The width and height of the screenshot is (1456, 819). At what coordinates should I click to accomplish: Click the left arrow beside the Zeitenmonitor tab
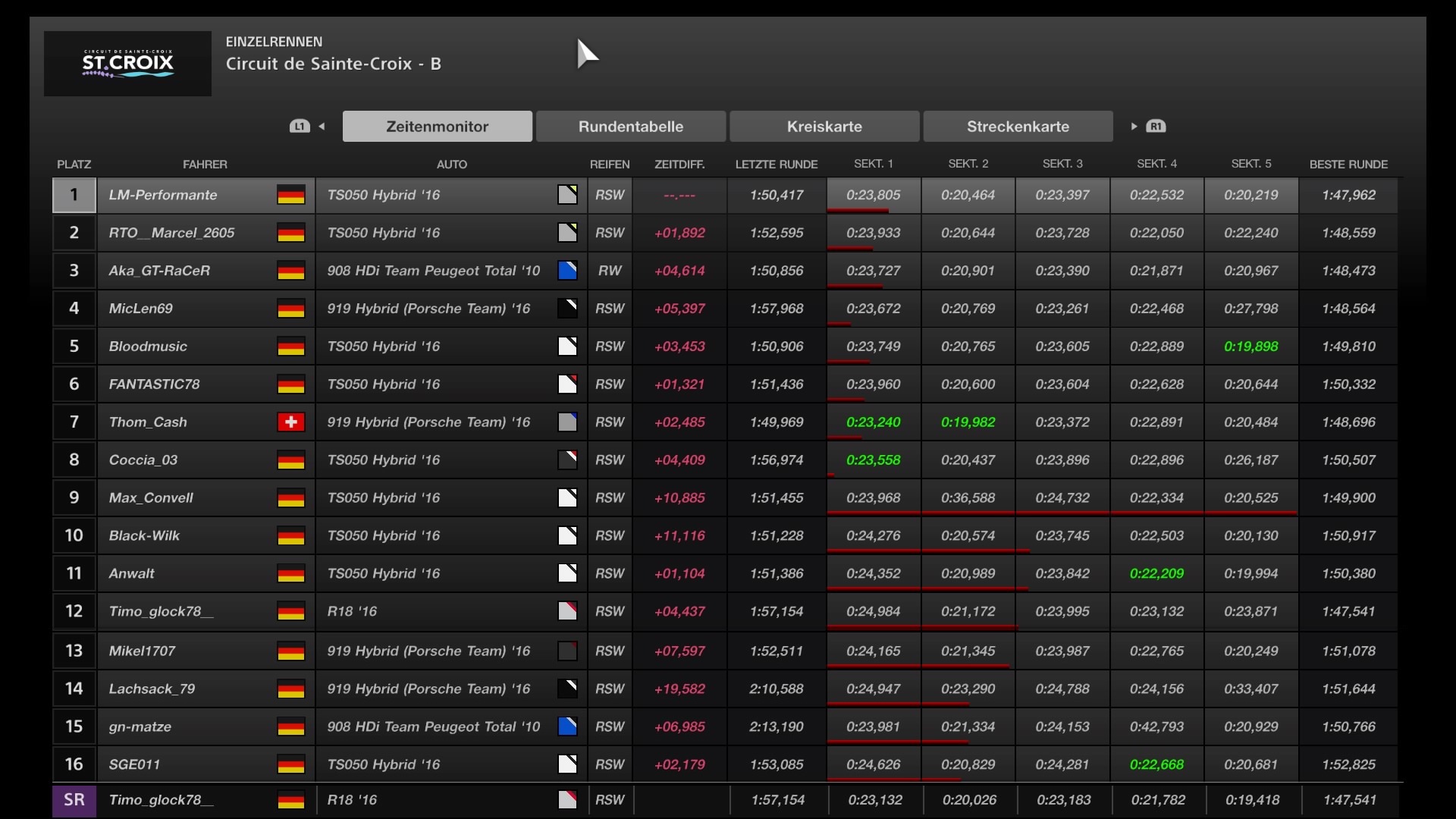point(322,127)
